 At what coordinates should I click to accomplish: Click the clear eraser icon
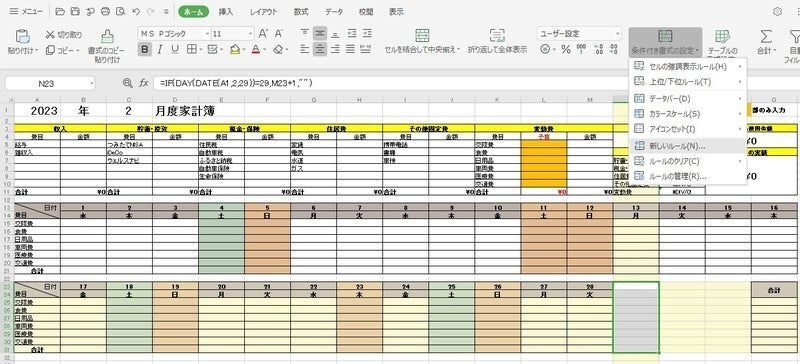tap(277, 50)
